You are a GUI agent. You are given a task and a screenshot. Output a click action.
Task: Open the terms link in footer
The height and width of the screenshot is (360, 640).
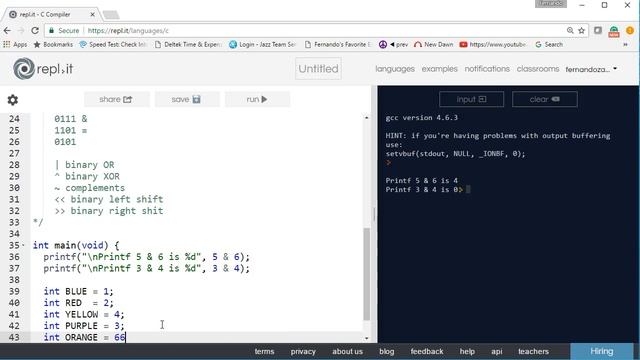(x=264, y=351)
